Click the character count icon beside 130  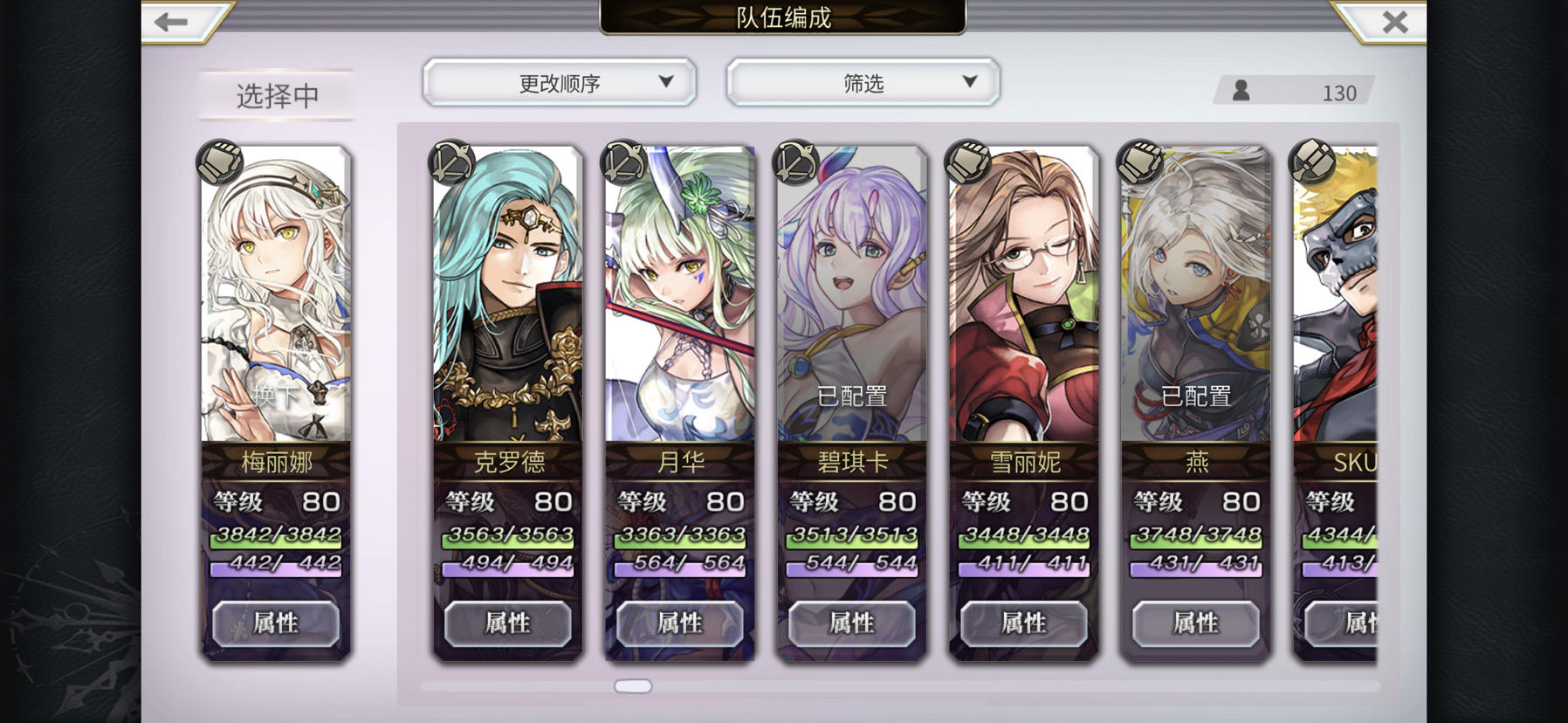[1241, 91]
